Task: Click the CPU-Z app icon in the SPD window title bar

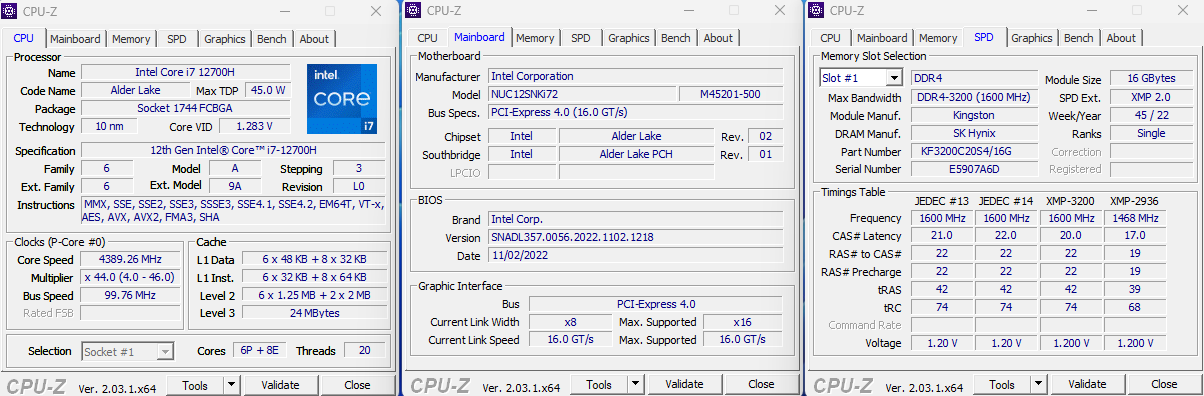Action: pyautogui.click(x=816, y=11)
